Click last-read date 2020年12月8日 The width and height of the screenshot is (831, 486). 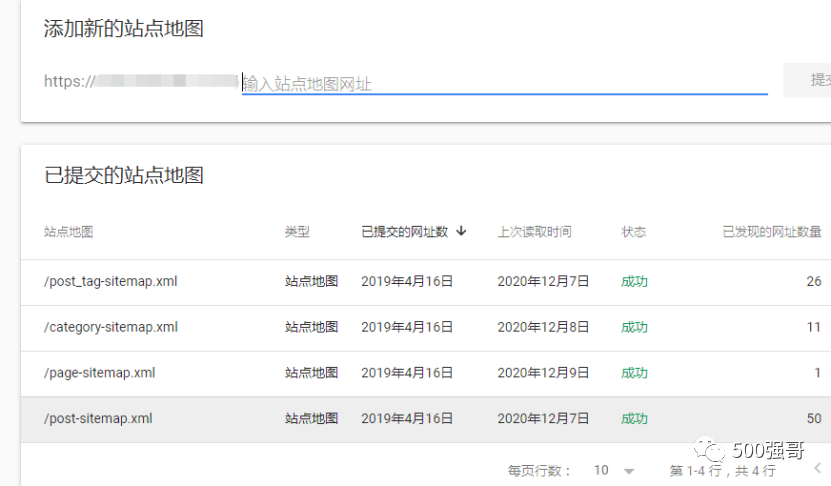[543, 327]
